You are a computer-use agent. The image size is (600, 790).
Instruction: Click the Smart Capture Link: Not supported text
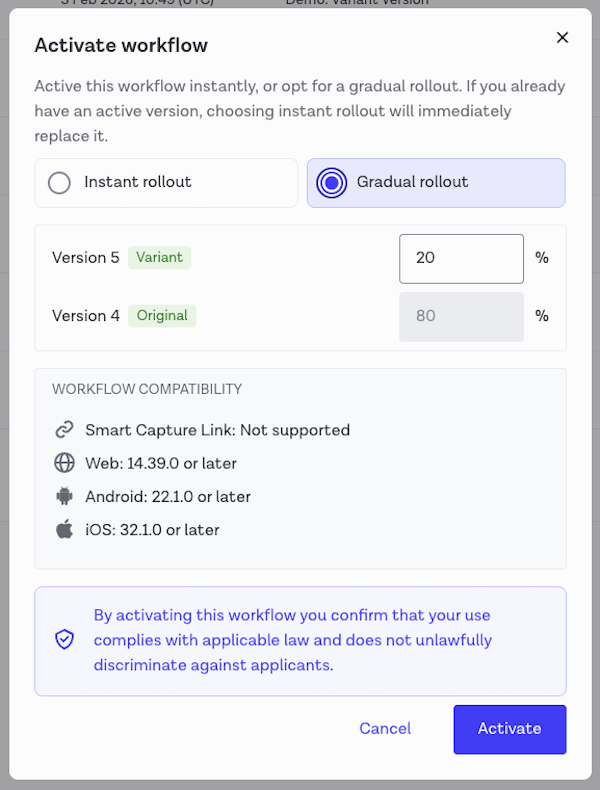pos(217,430)
